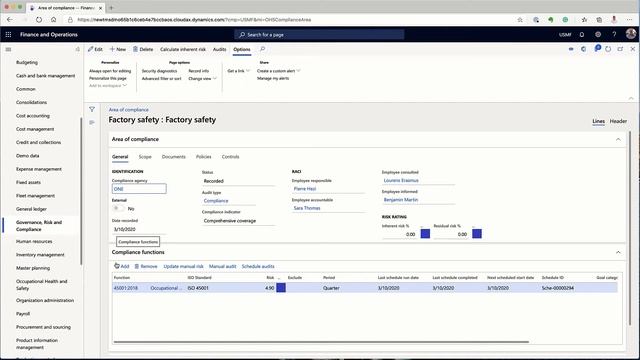Open messages icon in action pane
640x360 pixels.
[x=598, y=49]
